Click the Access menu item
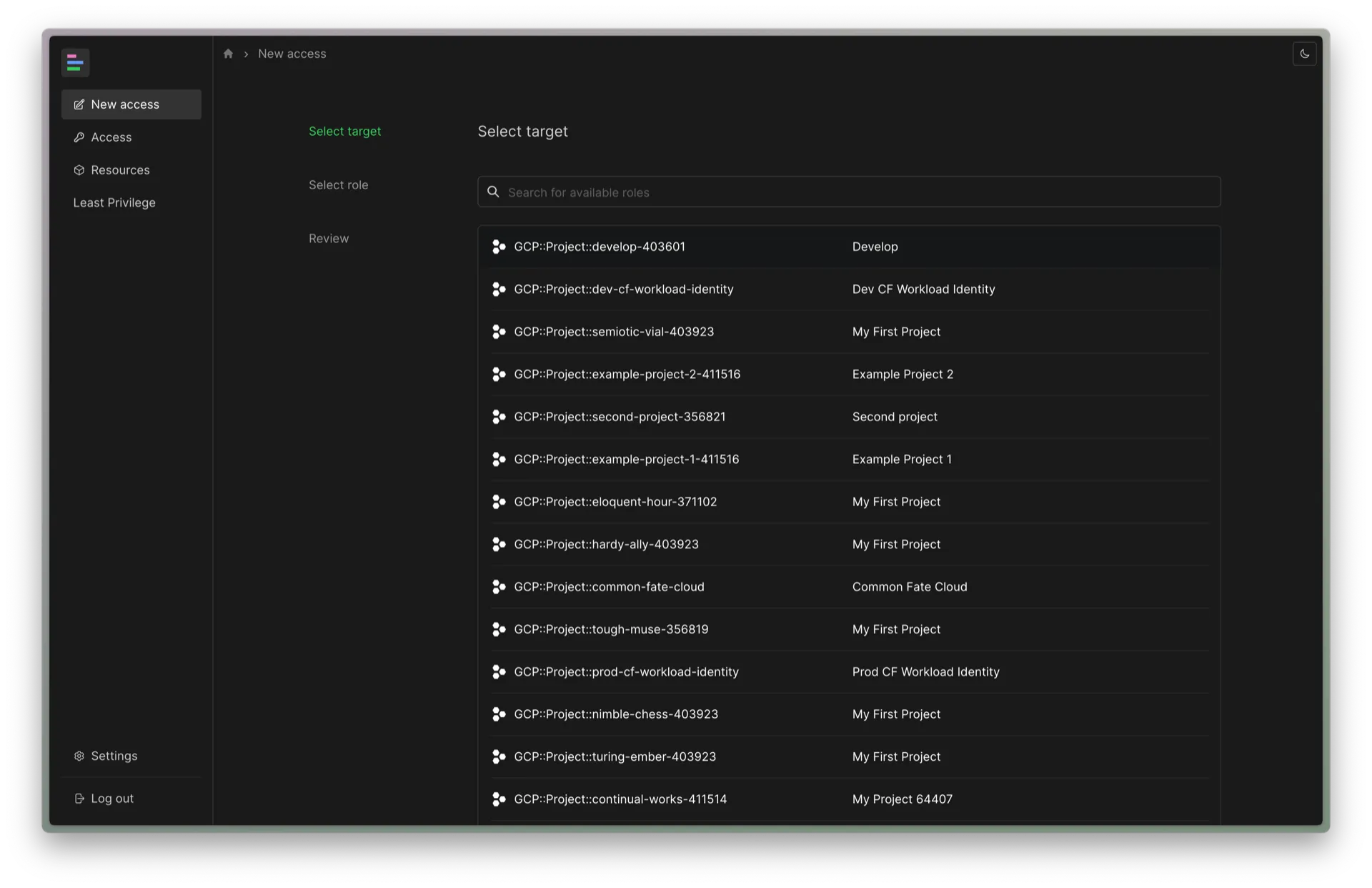The image size is (1372, 888). (x=111, y=136)
